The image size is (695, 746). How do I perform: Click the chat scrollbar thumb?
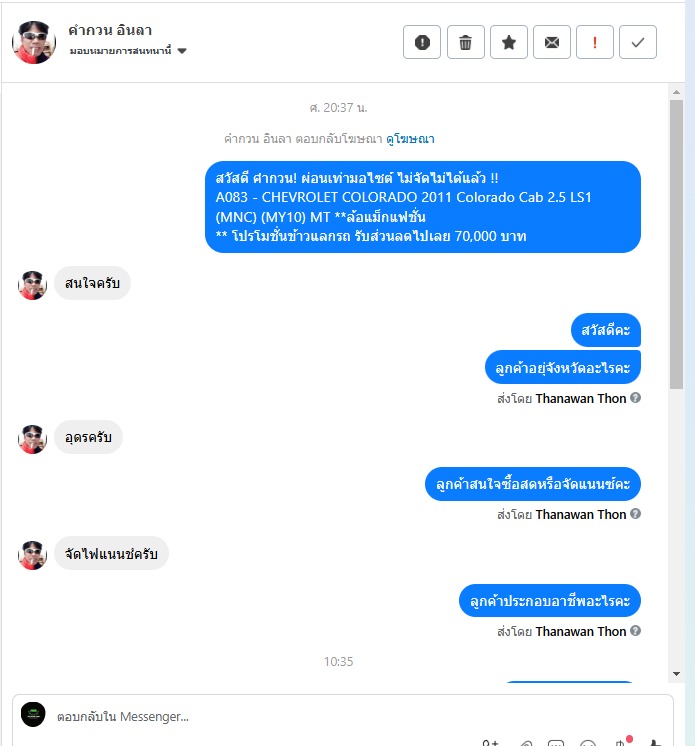(x=676, y=245)
